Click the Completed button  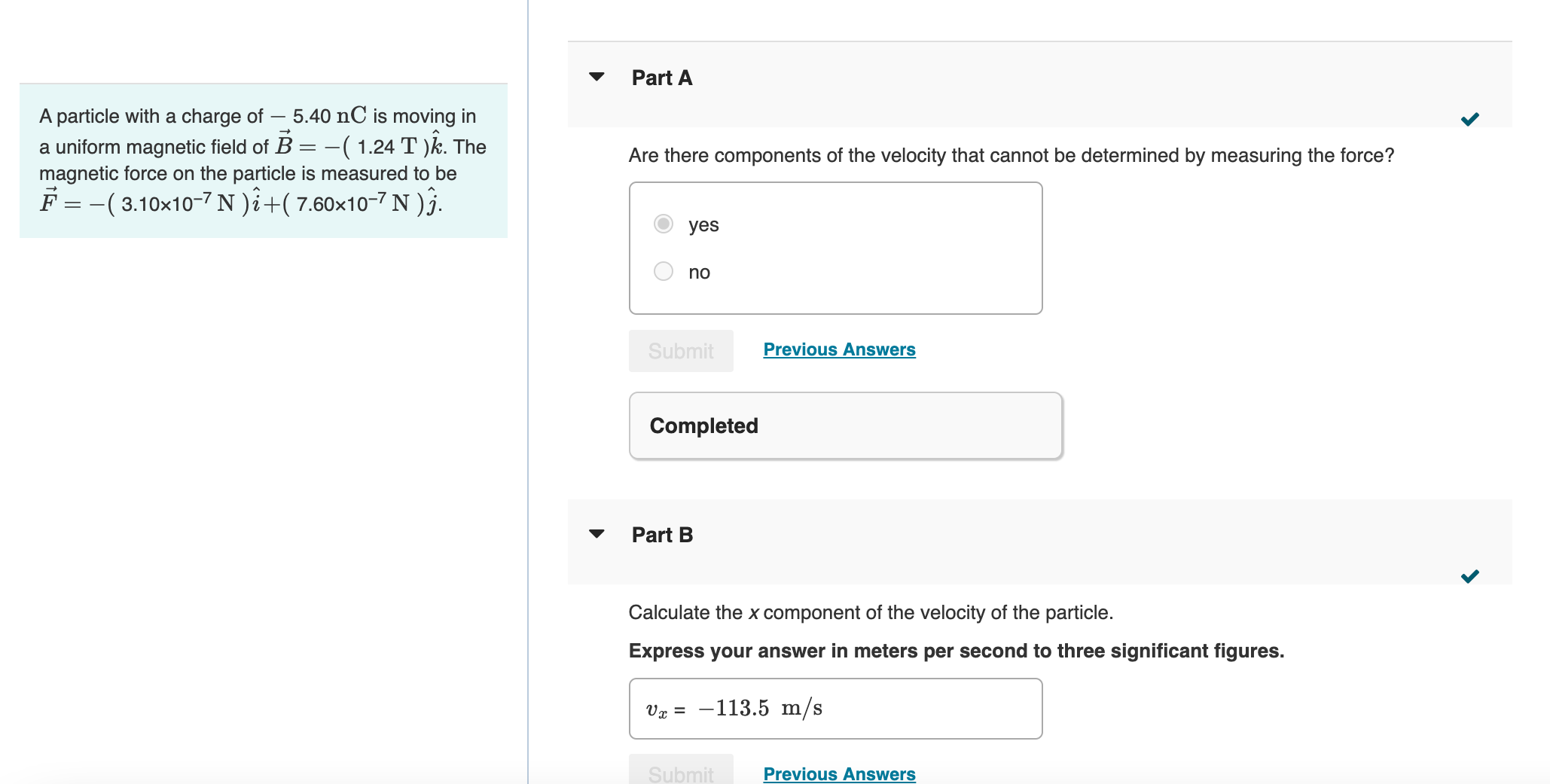845,425
